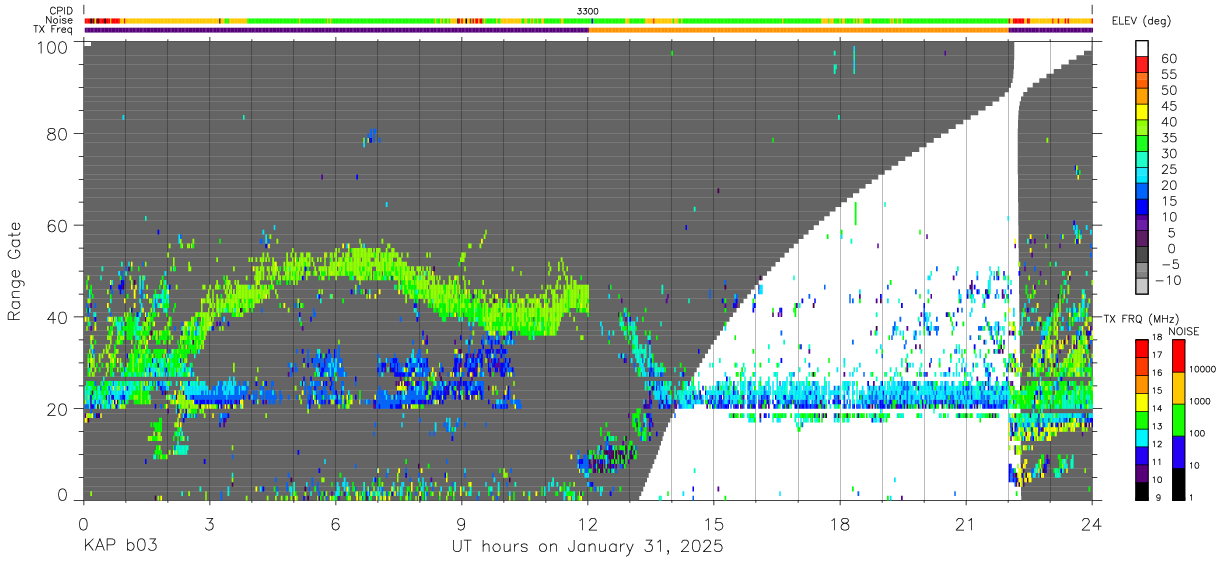The height and width of the screenshot is (567, 1228).
Task: Click the 3 tick label on UT hours axis
Action: 209,523
